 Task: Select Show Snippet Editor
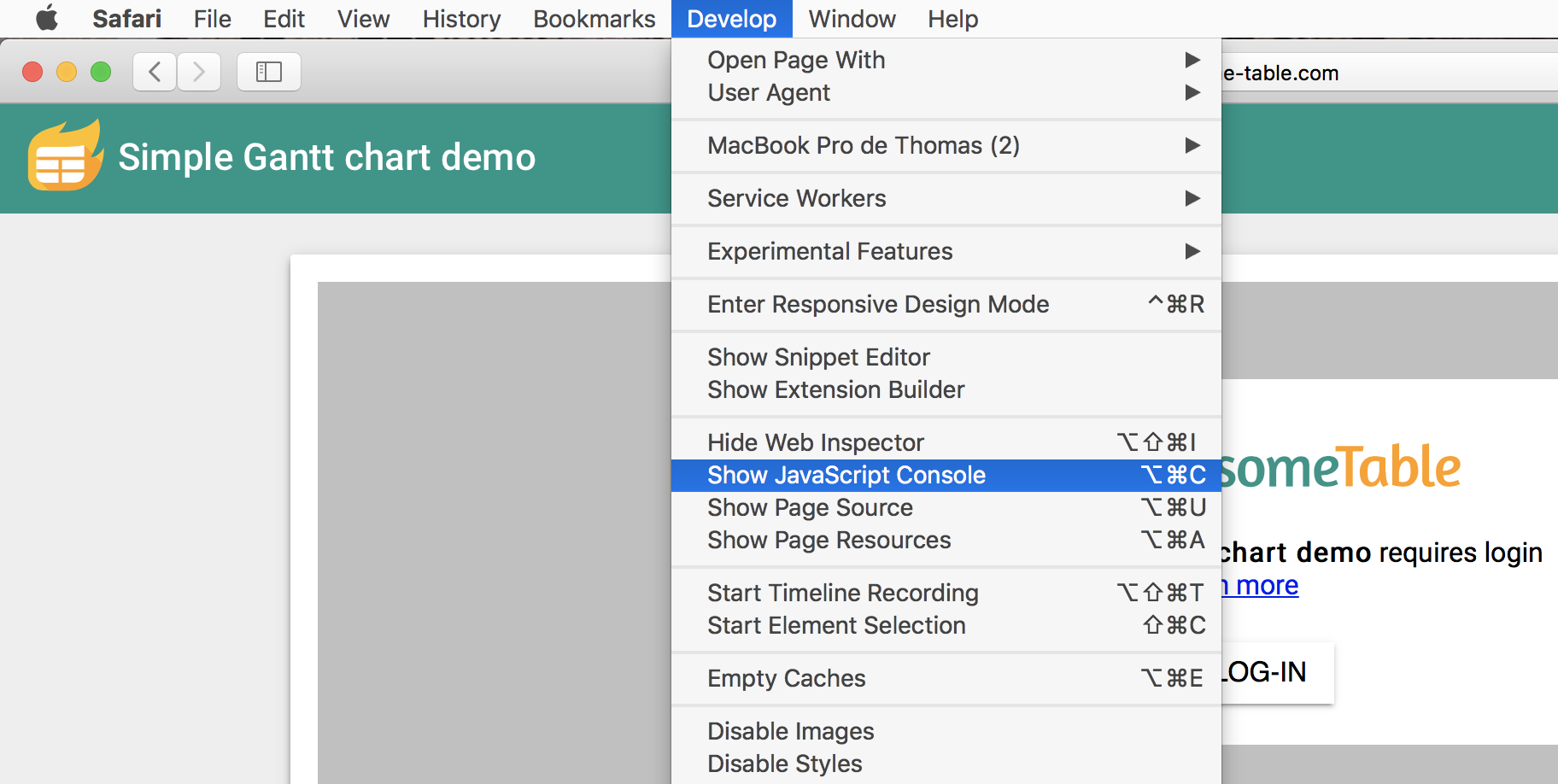[946, 357]
